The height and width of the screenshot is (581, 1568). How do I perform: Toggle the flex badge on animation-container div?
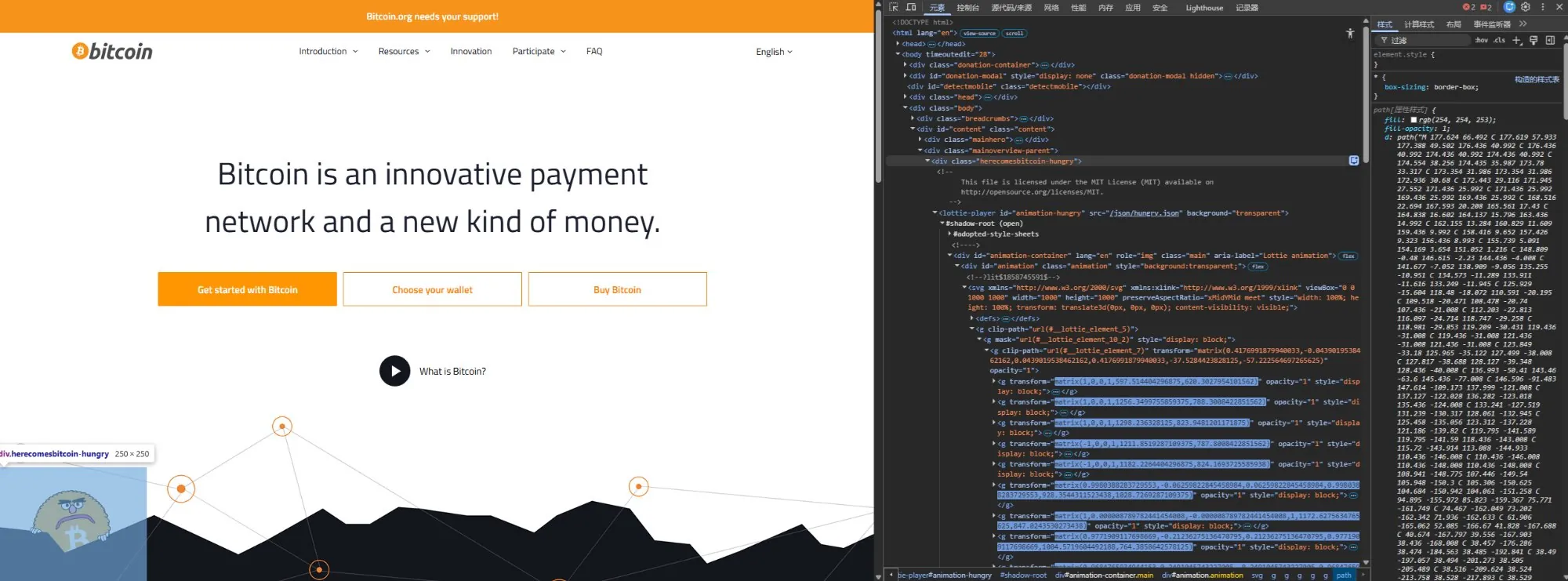[x=1348, y=256]
